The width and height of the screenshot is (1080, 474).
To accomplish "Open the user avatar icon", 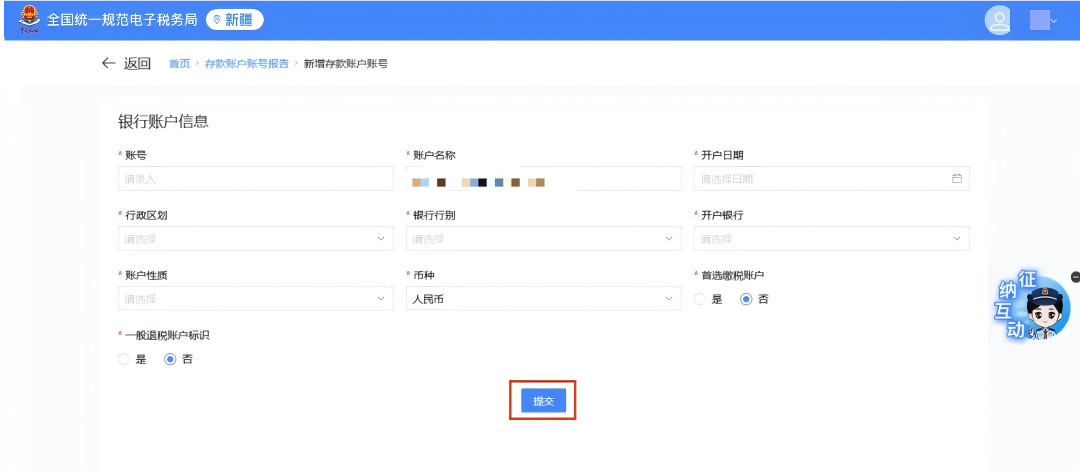I will coord(997,20).
